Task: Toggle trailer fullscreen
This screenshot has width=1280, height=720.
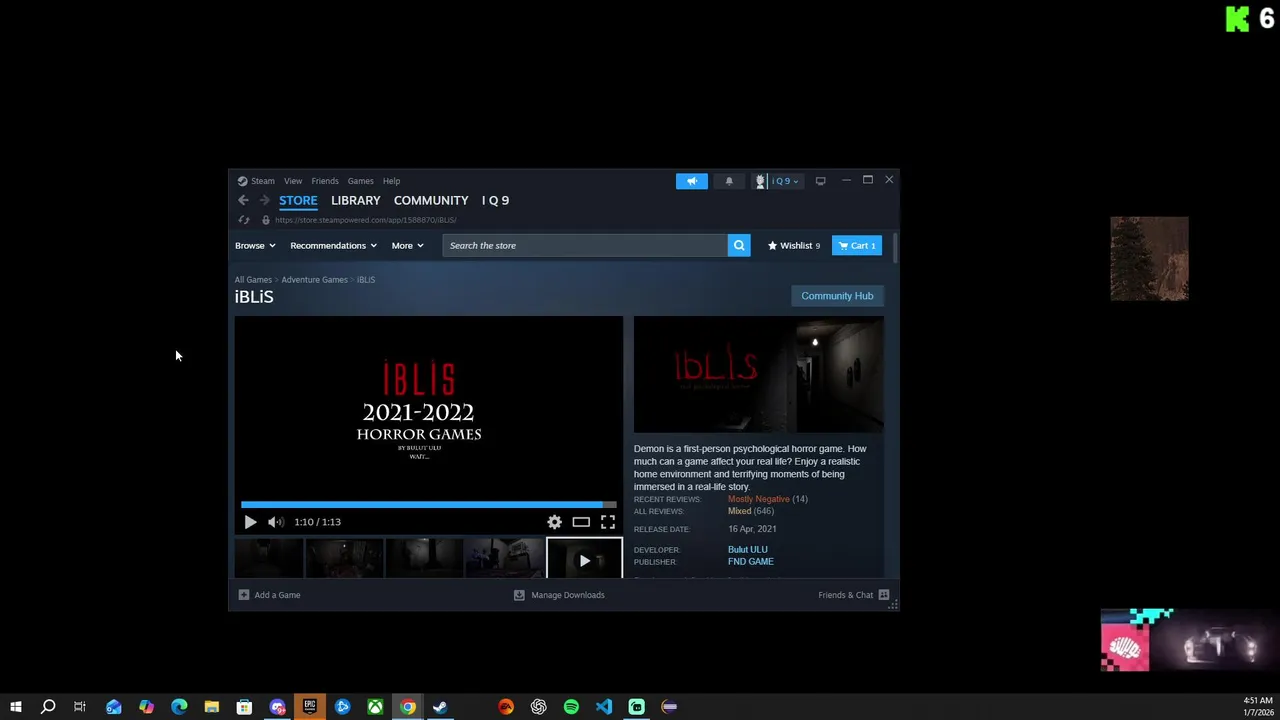Action: click(x=608, y=522)
